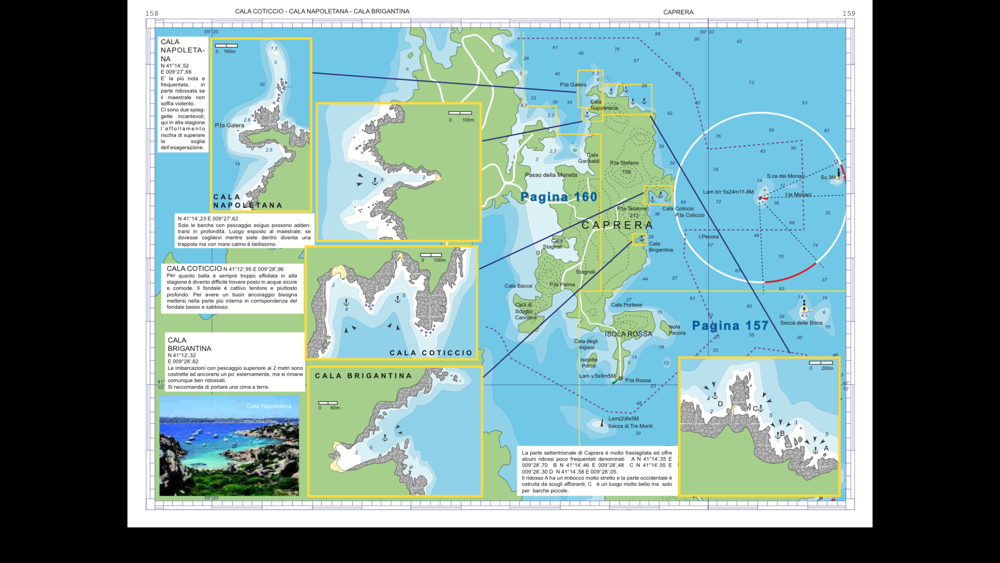This screenshot has width=1000, height=563.
Task: Click the "Cala Becca" label
Action: click(518, 286)
